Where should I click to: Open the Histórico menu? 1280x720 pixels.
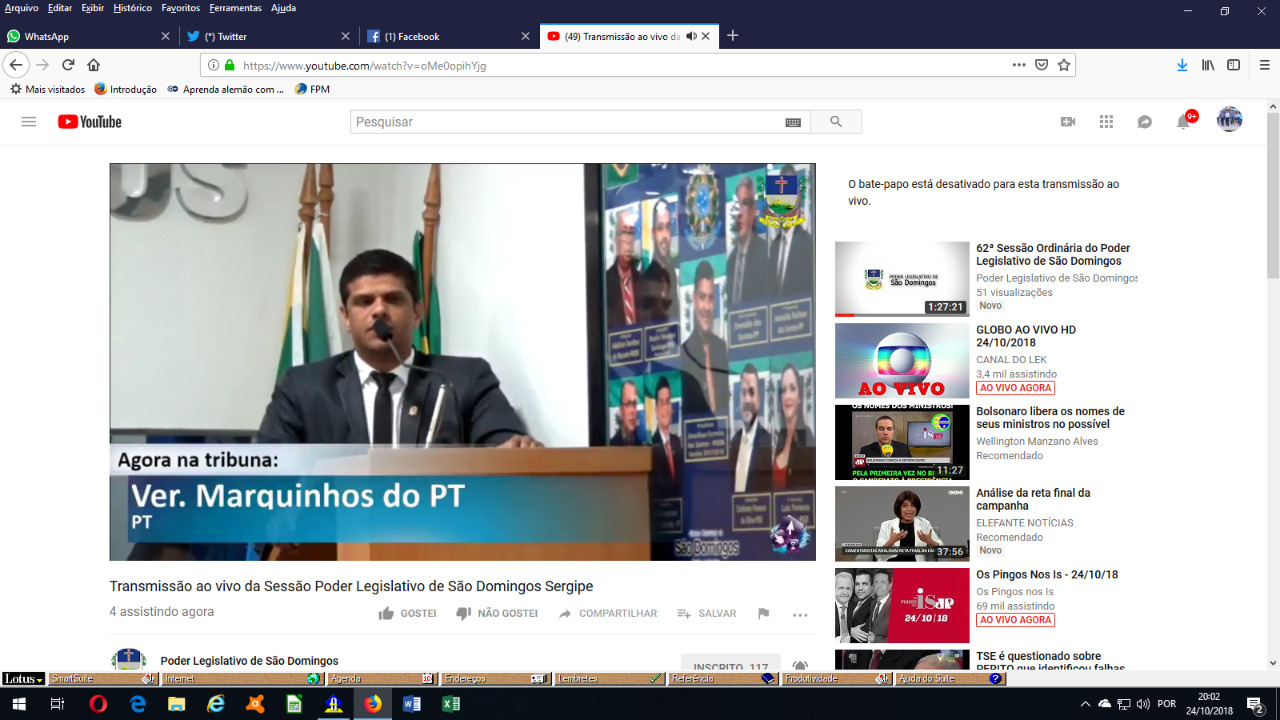(133, 8)
